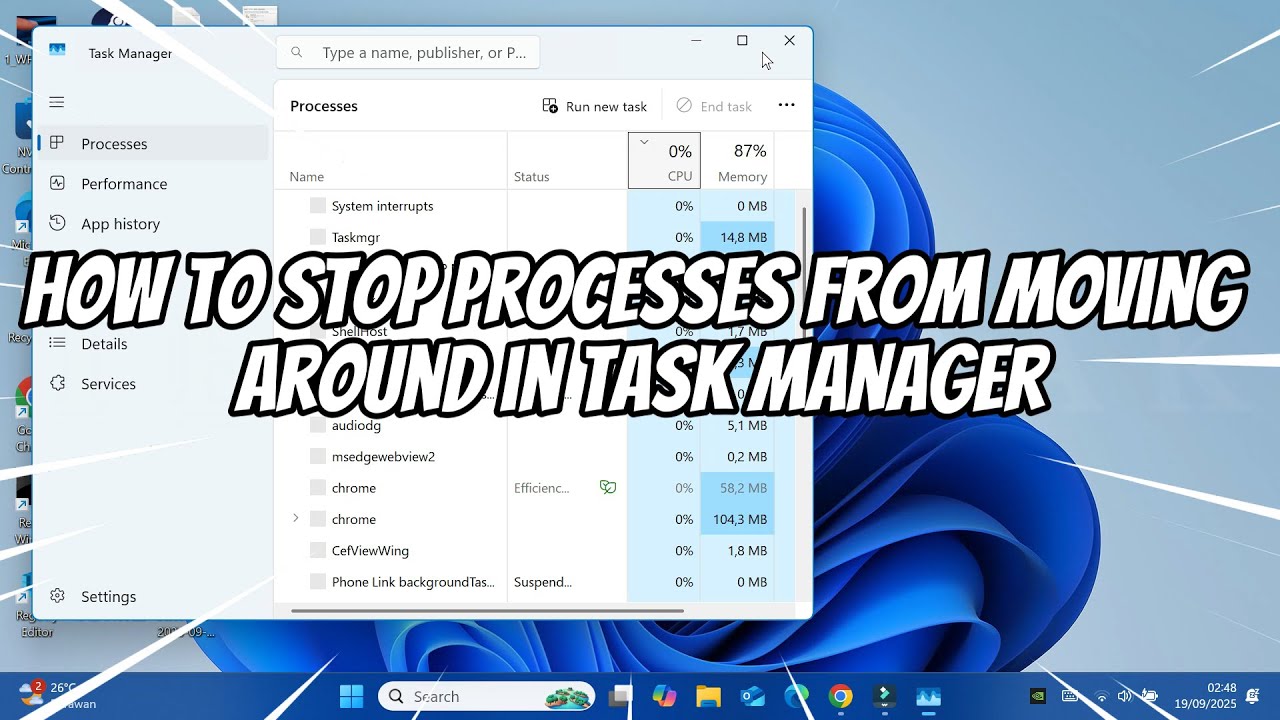Open Task Manager Settings
Screen dimensions: 1280x720
(x=152, y=596)
